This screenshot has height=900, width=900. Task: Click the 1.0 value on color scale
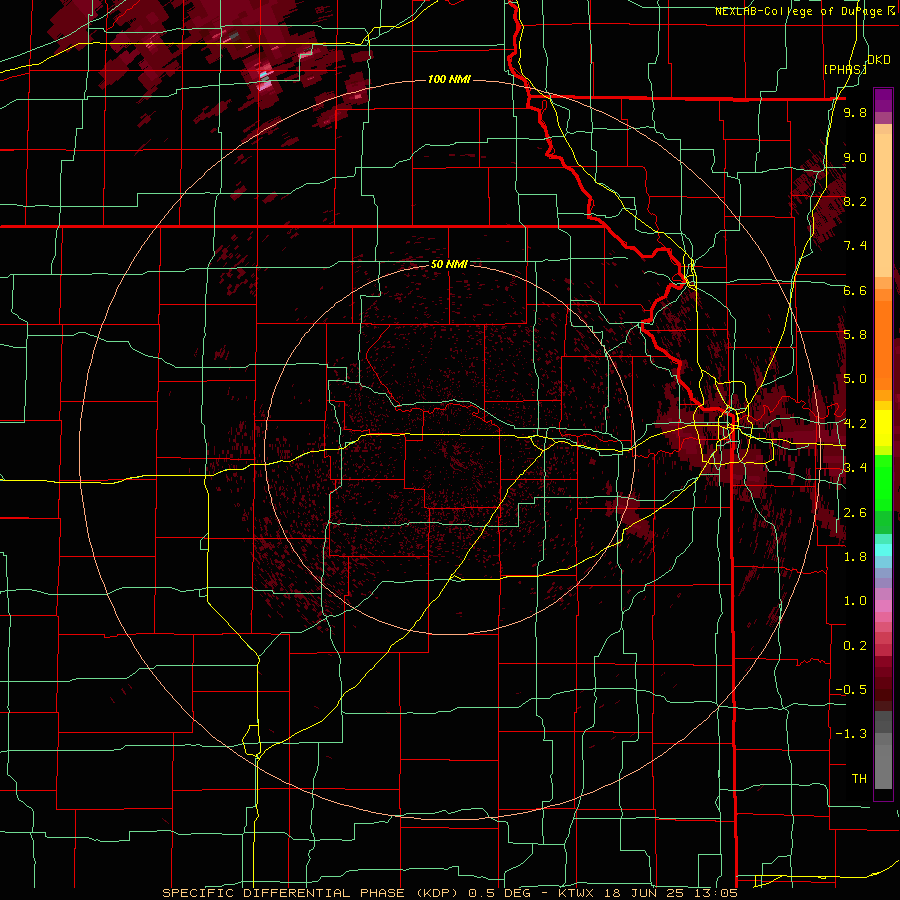tap(855, 601)
